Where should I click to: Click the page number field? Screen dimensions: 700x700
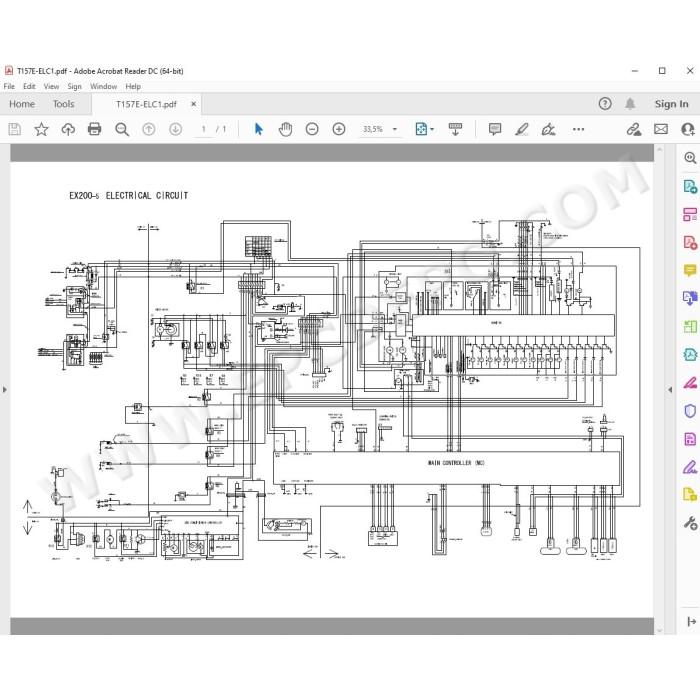(x=204, y=129)
